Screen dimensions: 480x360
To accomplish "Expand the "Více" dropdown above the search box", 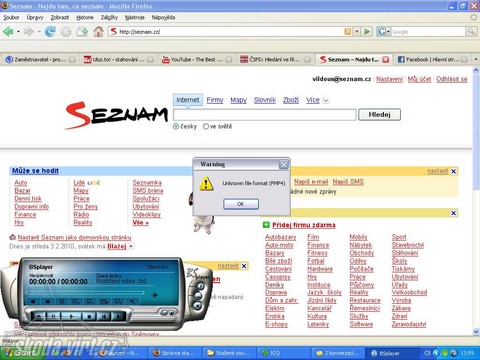I will click(326, 100).
